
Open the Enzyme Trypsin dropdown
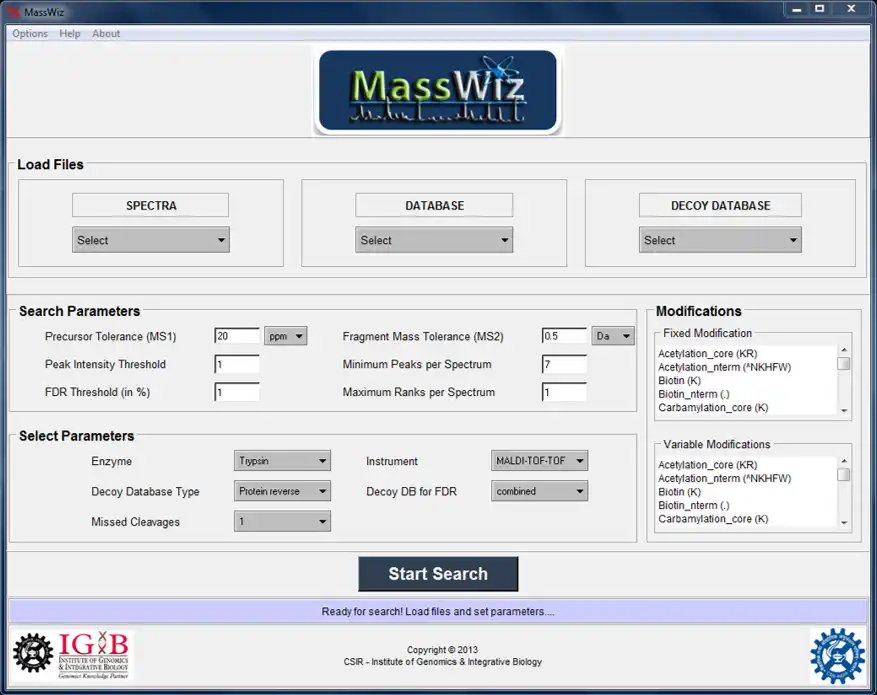[x=282, y=461]
